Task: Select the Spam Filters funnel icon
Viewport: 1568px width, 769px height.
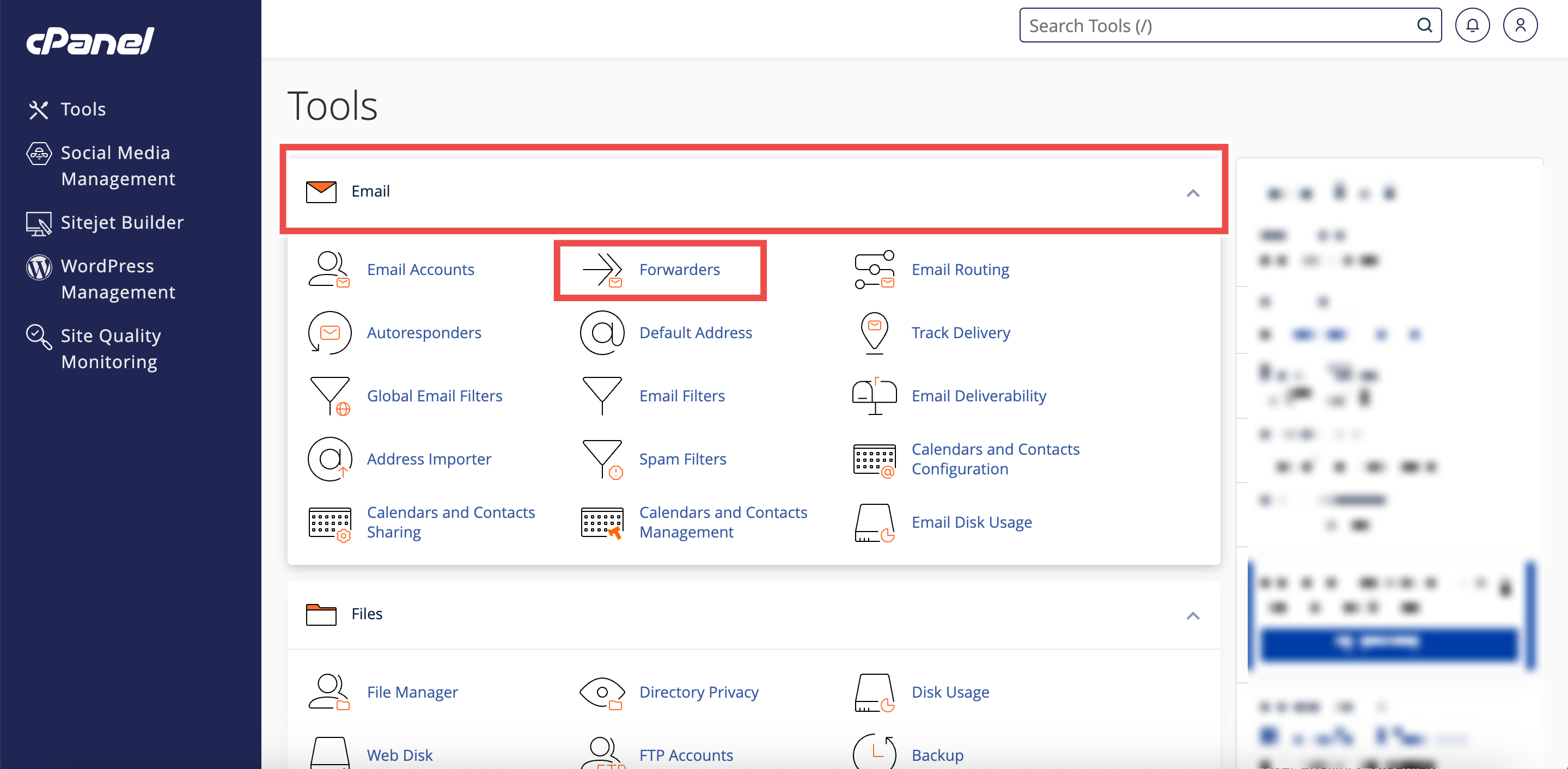Action: pos(601,459)
